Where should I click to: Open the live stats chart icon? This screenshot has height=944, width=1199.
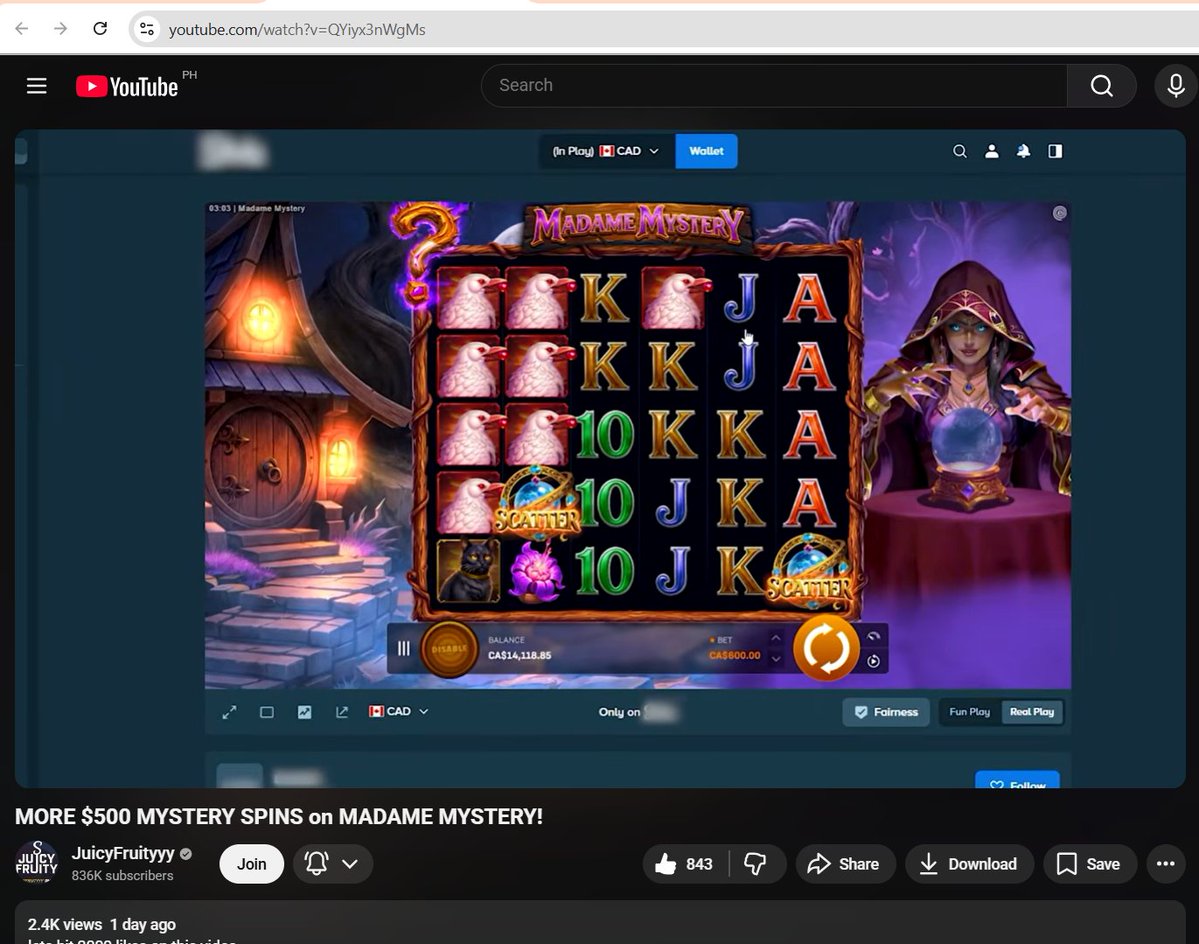(x=304, y=712)
